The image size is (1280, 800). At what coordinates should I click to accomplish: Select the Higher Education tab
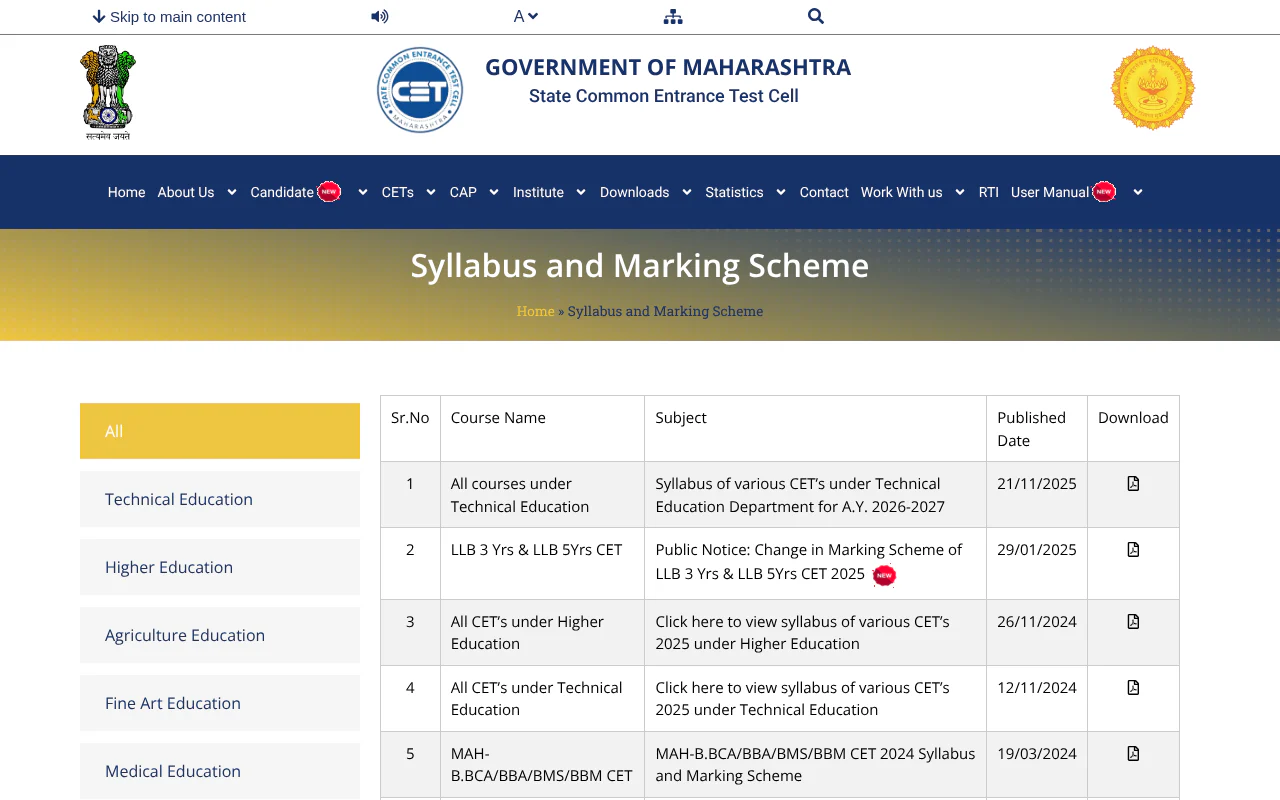[x=220, y=567]
